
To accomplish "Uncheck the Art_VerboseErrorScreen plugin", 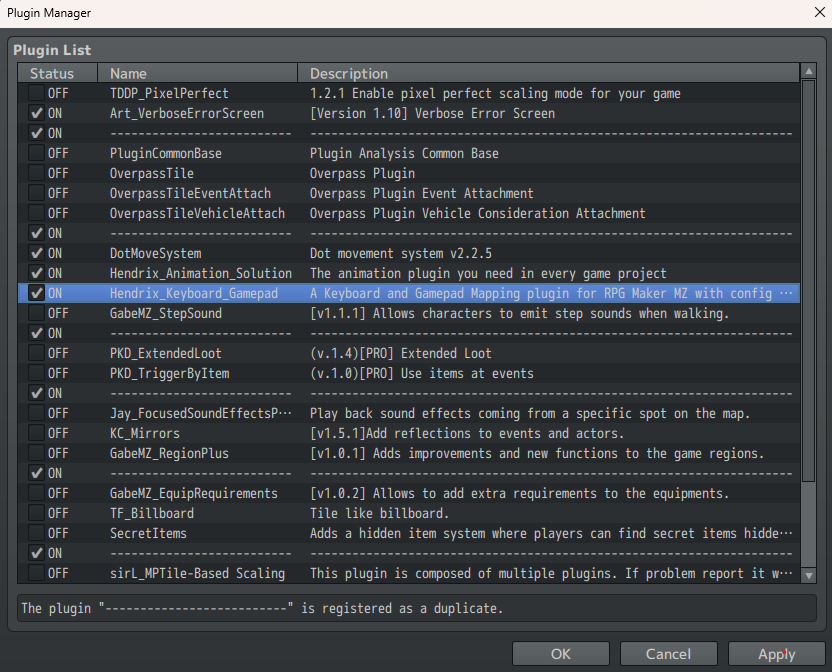I will click(x=36, y=113).
